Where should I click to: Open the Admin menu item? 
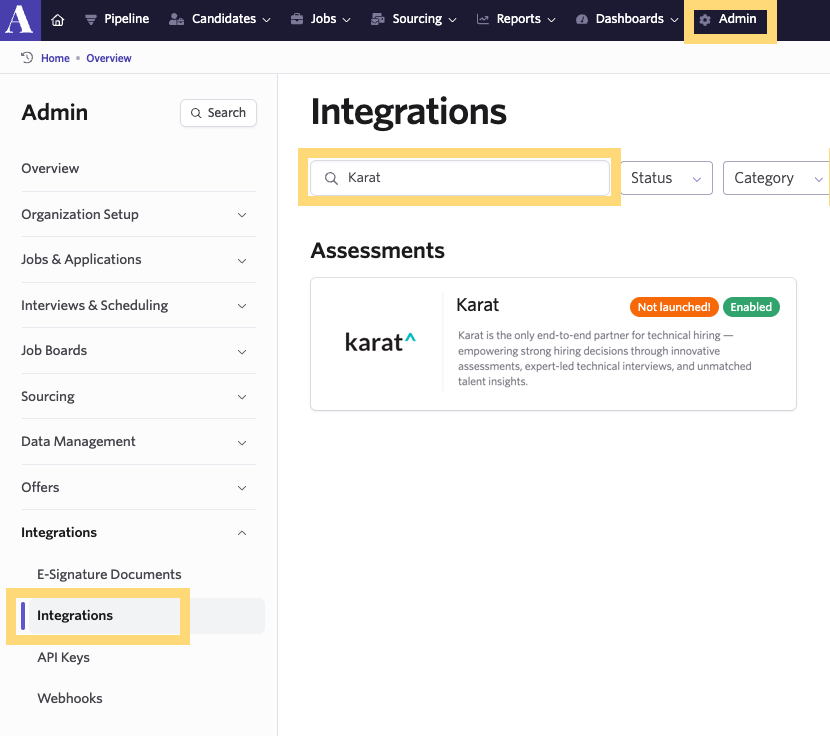730,20
